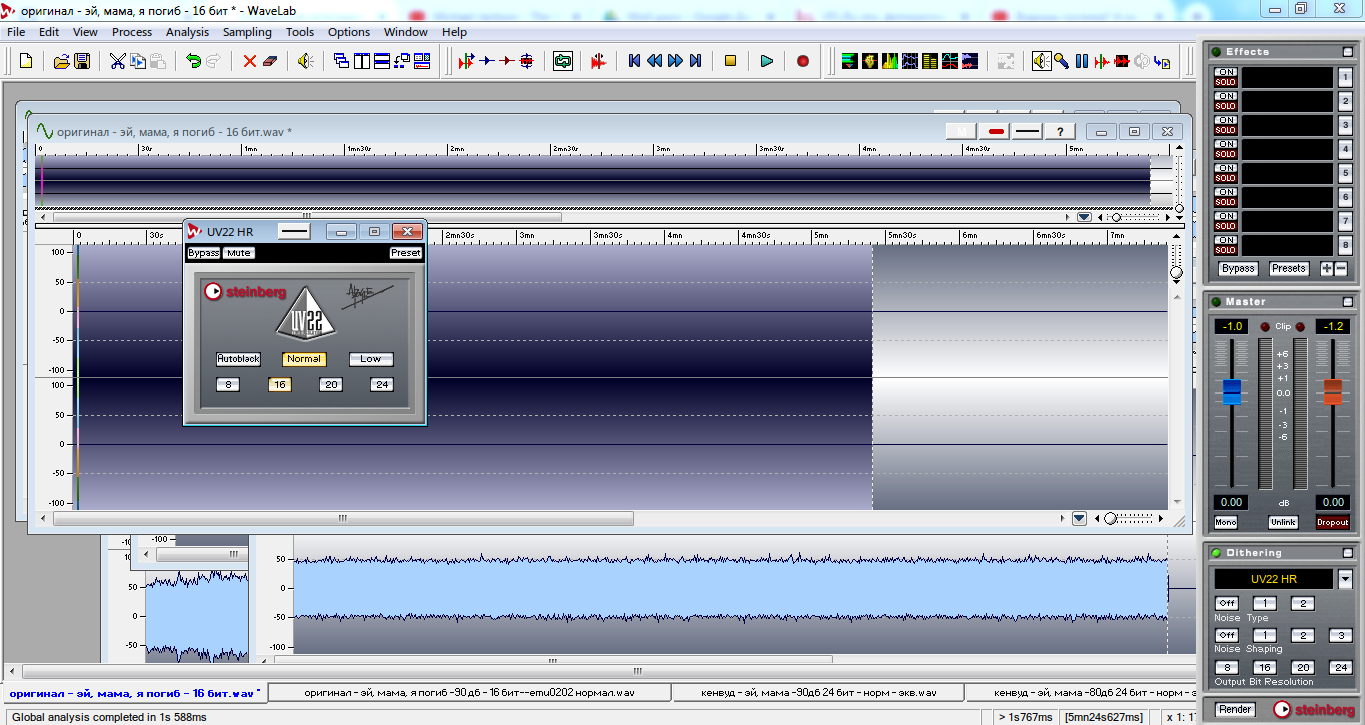Click the blue left Master fader
Viewport: 1365px width, 725px height.
pyautogui.click(x=1232, y=392)
